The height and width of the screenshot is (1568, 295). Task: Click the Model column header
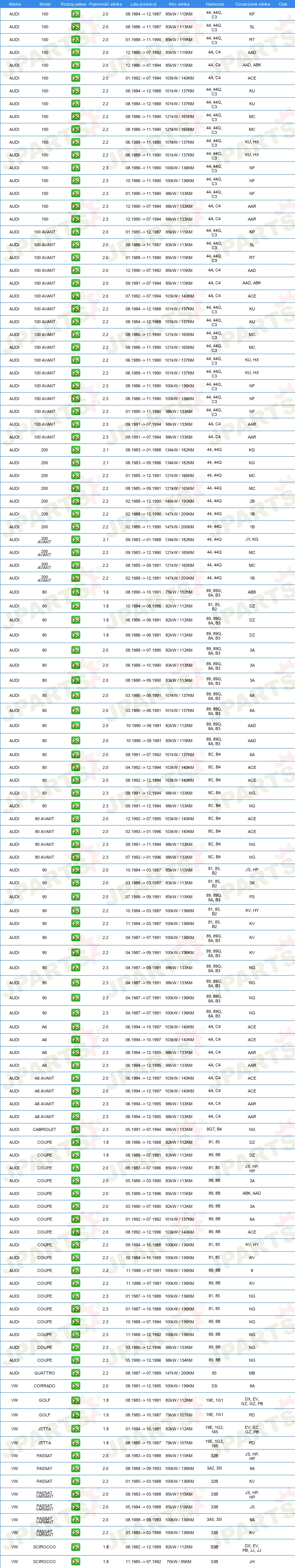(x=45, y=4)
